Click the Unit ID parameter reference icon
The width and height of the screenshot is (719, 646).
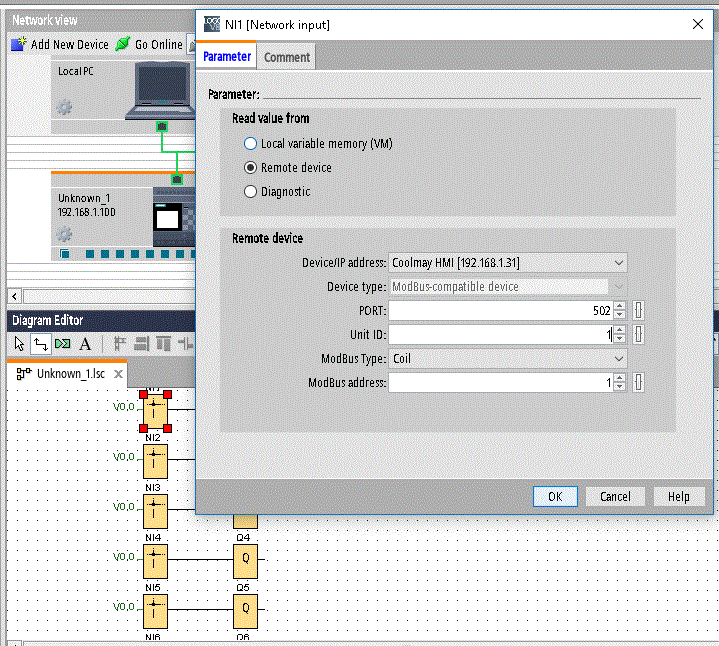pyautogui.click(x=638, y=334)
